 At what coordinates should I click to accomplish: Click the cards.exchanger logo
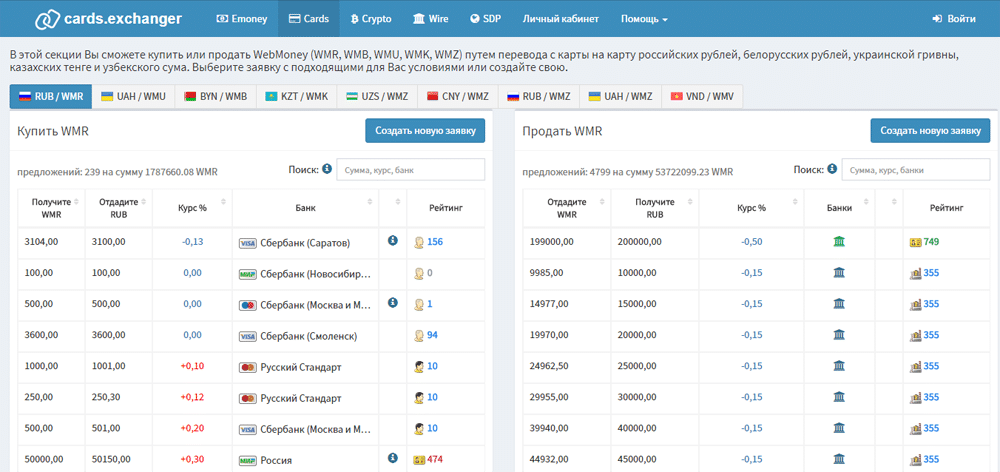[x=108, y=18]
